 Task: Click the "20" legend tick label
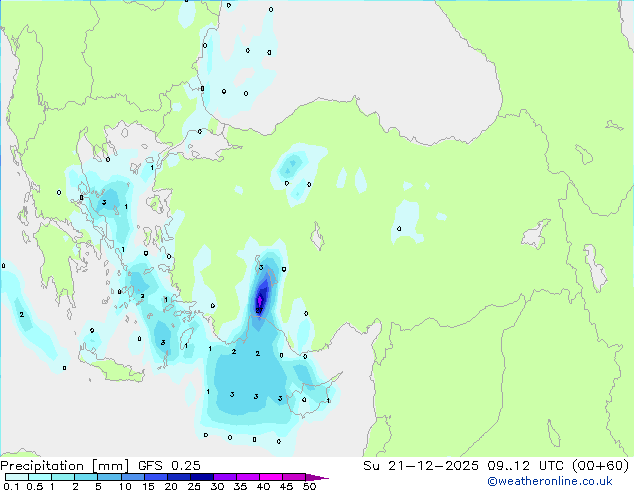point(171,486)
